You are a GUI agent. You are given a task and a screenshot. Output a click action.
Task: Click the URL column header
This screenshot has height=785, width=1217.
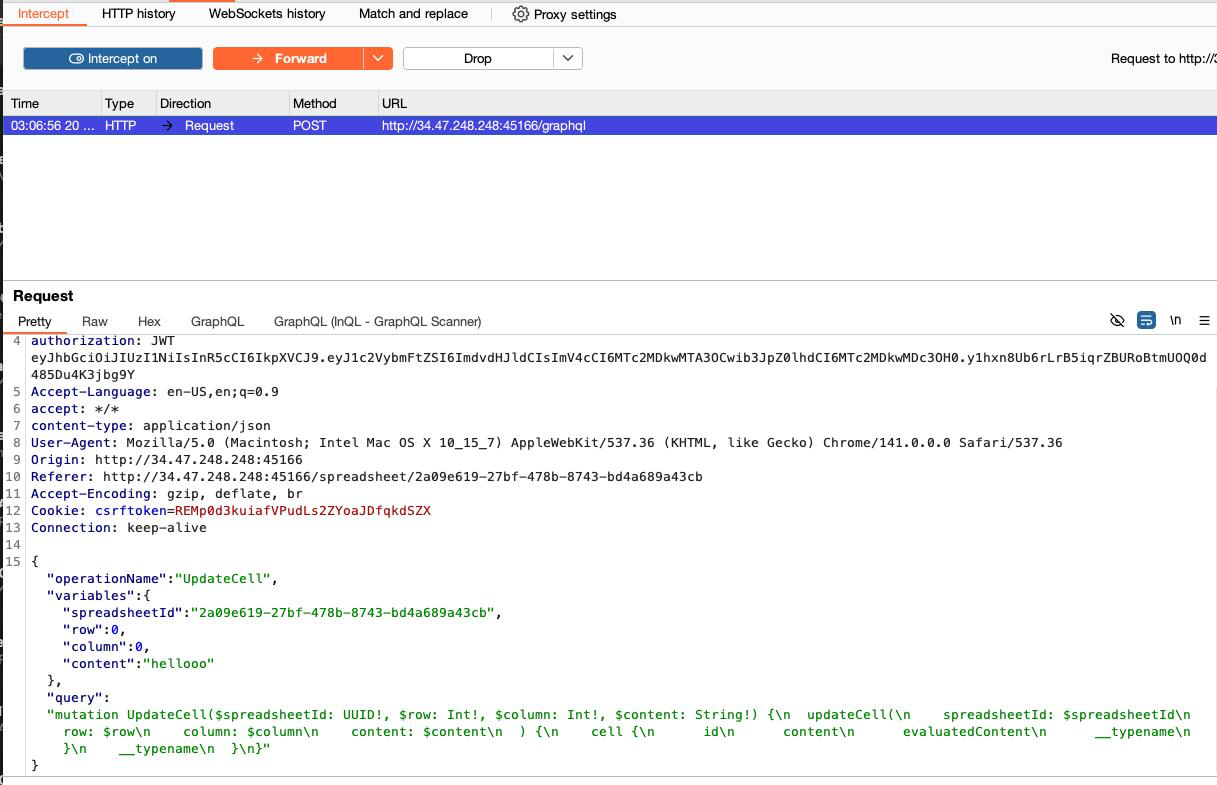394,103
